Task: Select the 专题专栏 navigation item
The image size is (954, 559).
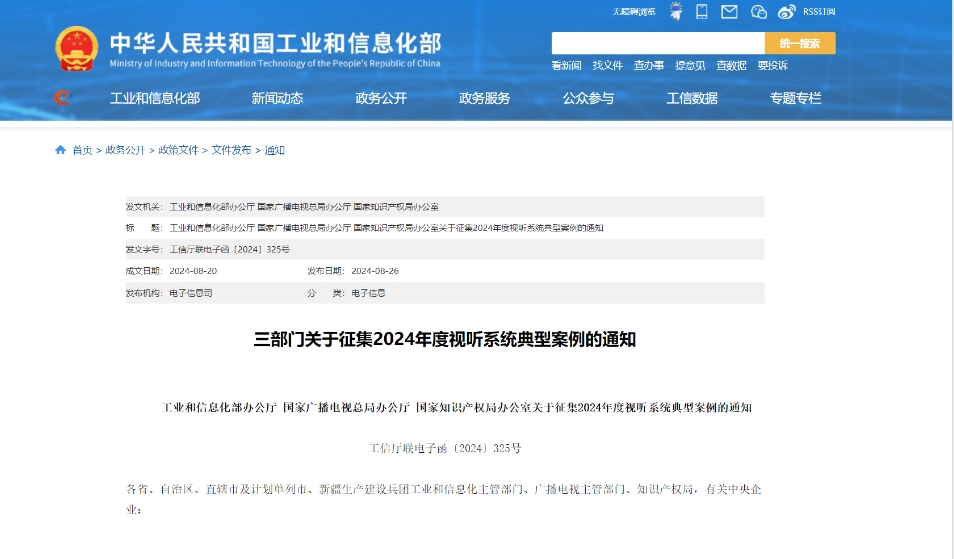Action: pos(795,98)
